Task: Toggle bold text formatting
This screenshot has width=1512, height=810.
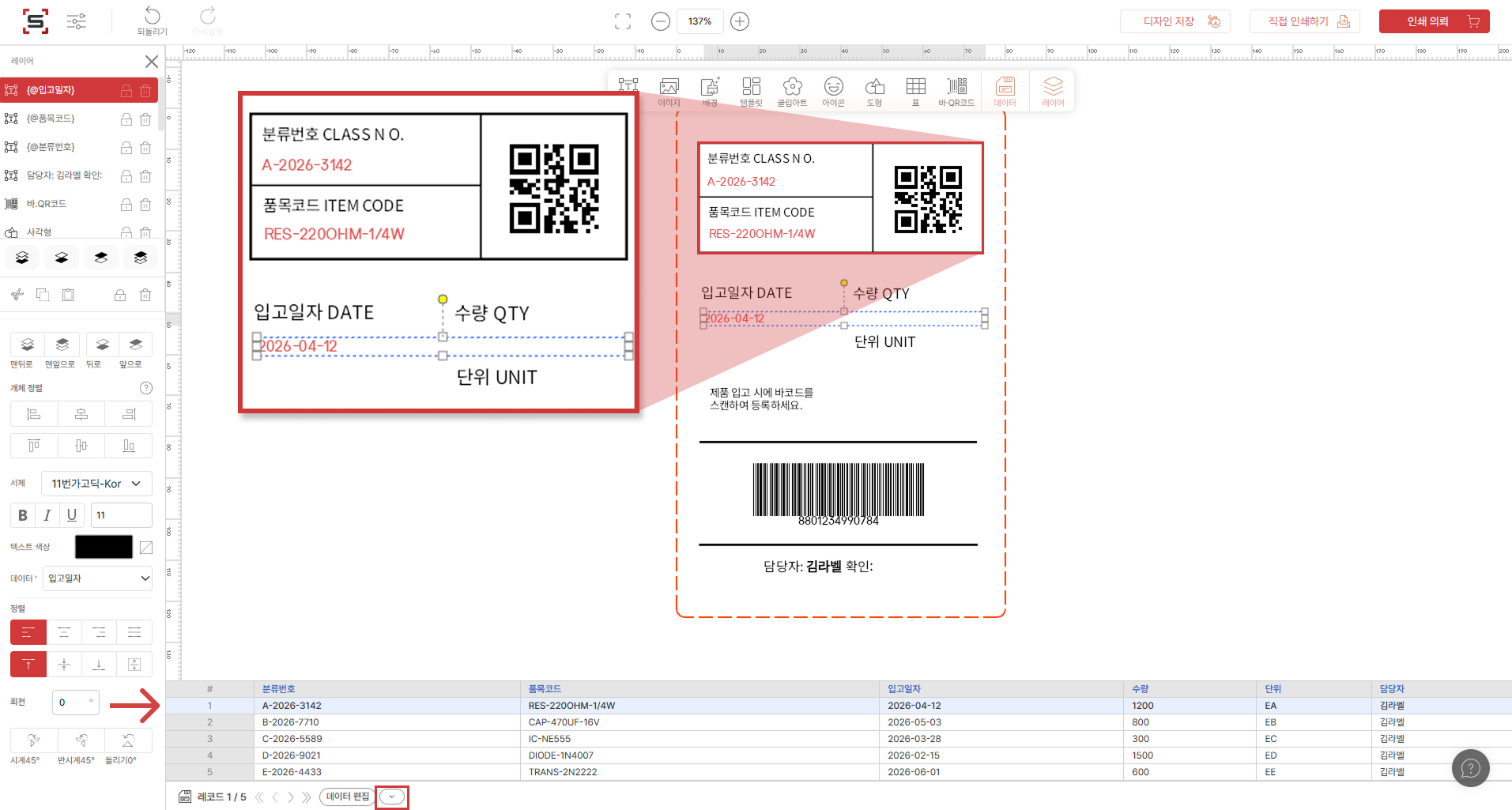Action: [23, 515]
